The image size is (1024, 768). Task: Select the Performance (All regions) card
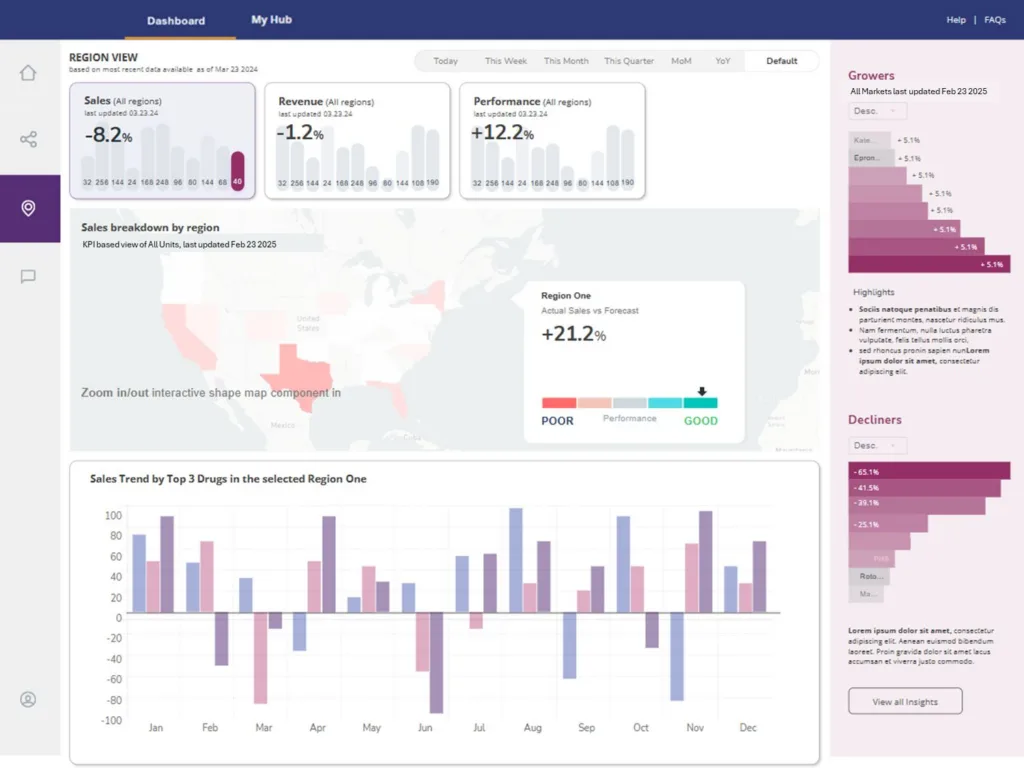[x=552, y=140]
